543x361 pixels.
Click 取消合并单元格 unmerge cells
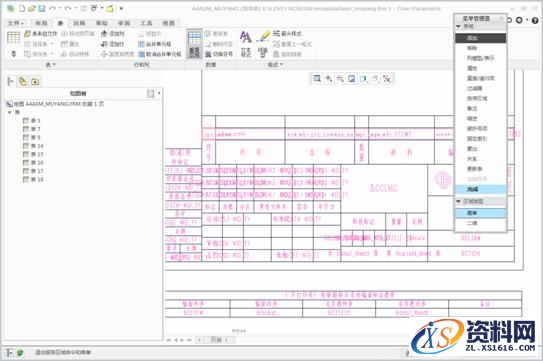[160, 54]
